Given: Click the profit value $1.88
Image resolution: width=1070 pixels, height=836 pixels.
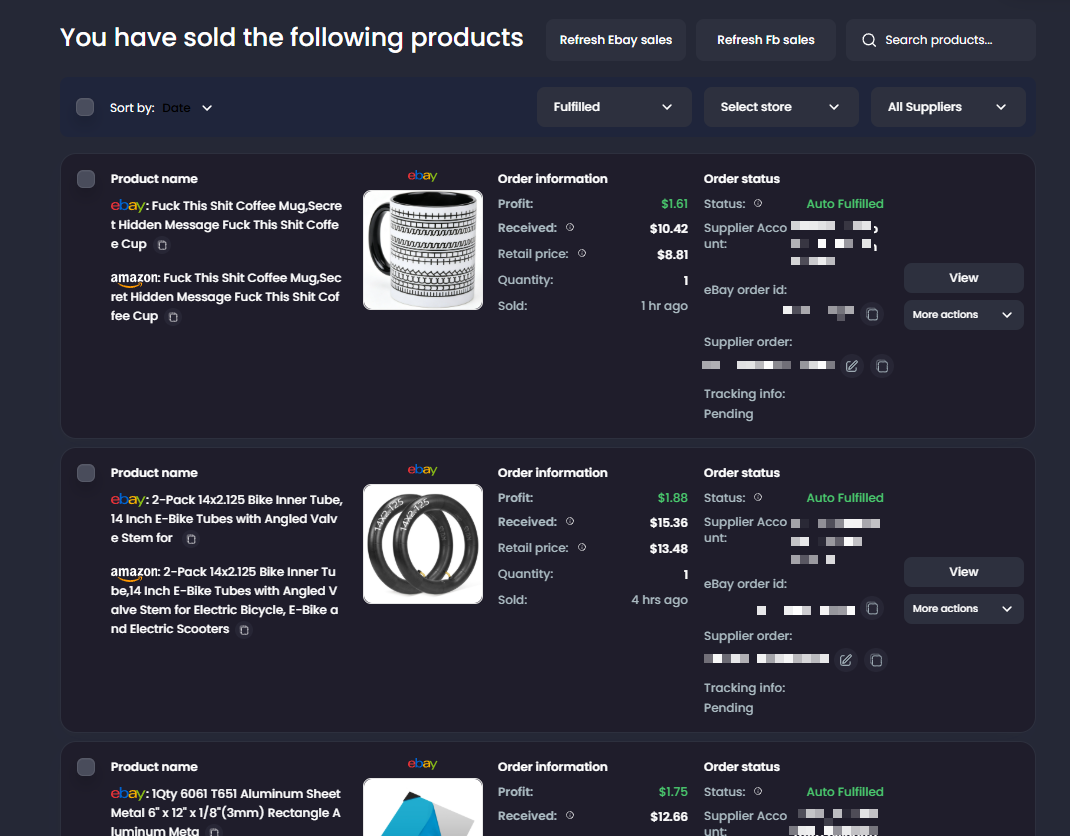Looking at the screenshot, I should tap(672, 498).
